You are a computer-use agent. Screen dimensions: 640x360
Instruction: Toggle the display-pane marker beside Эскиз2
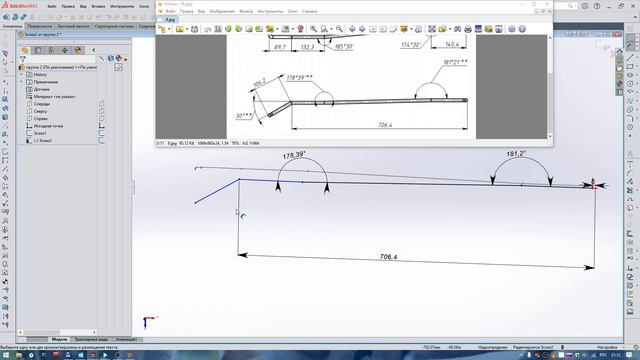(x=102, y=140)
